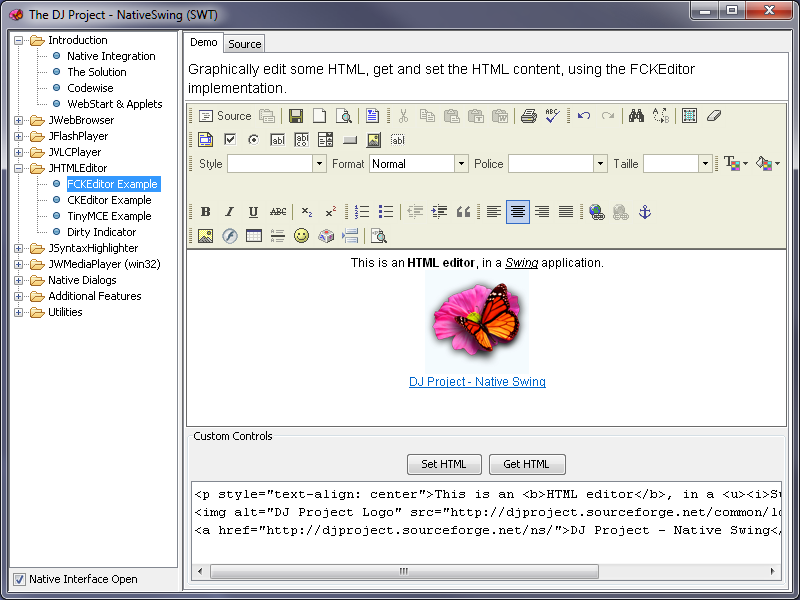Insert radio button form element from toolbar
800x600 pixels.
coord(254,140)
